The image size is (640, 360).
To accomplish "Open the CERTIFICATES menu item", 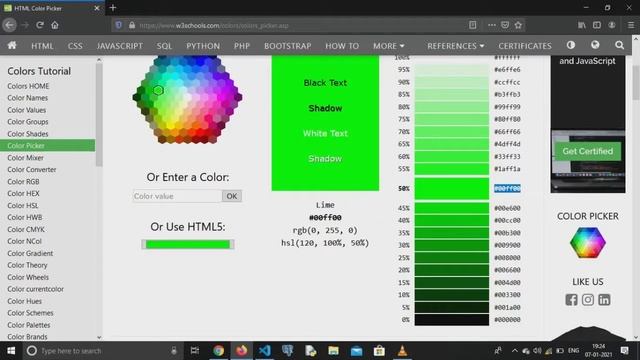I will click(525, 46).
